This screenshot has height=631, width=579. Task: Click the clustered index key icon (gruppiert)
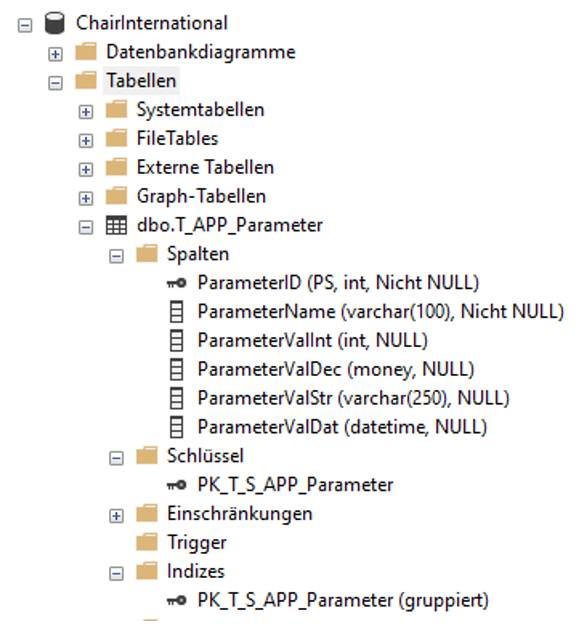[x=176, y=601]
